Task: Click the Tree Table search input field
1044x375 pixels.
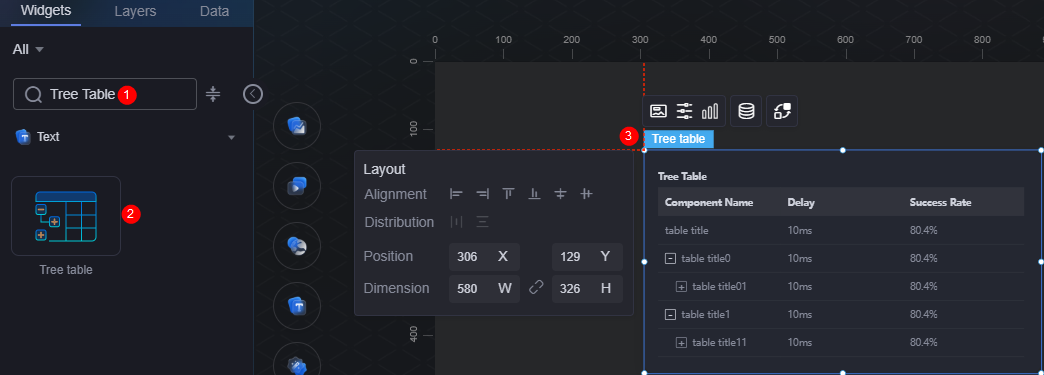Action: pyautogui.click(x=105, y=94)
